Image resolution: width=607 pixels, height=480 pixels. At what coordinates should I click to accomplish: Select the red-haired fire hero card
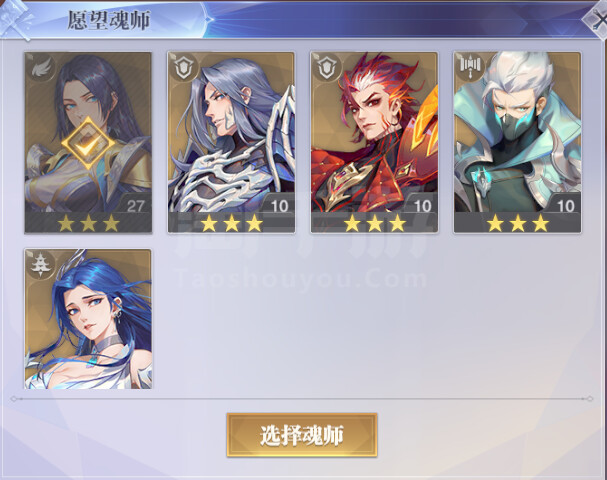pyautogui.click(x=374, y=142)
